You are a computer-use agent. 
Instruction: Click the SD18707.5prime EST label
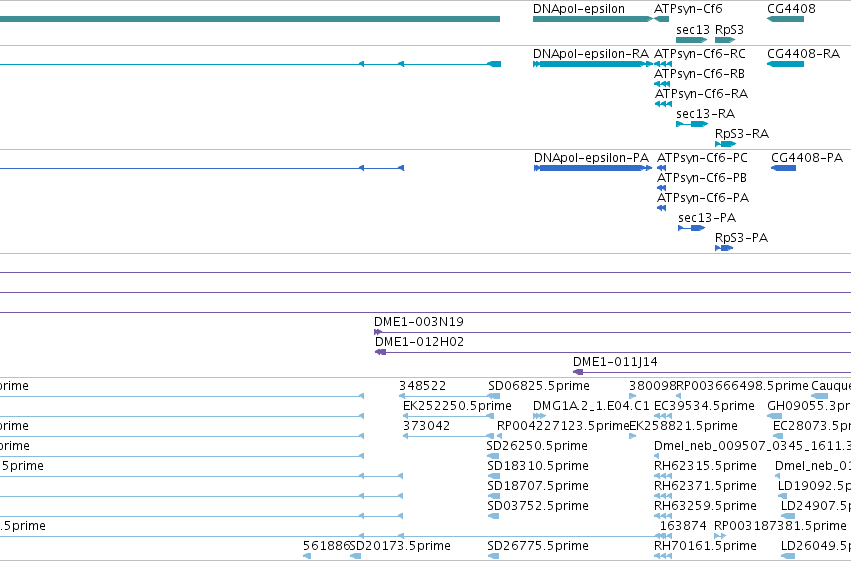(x=538, y=486)
